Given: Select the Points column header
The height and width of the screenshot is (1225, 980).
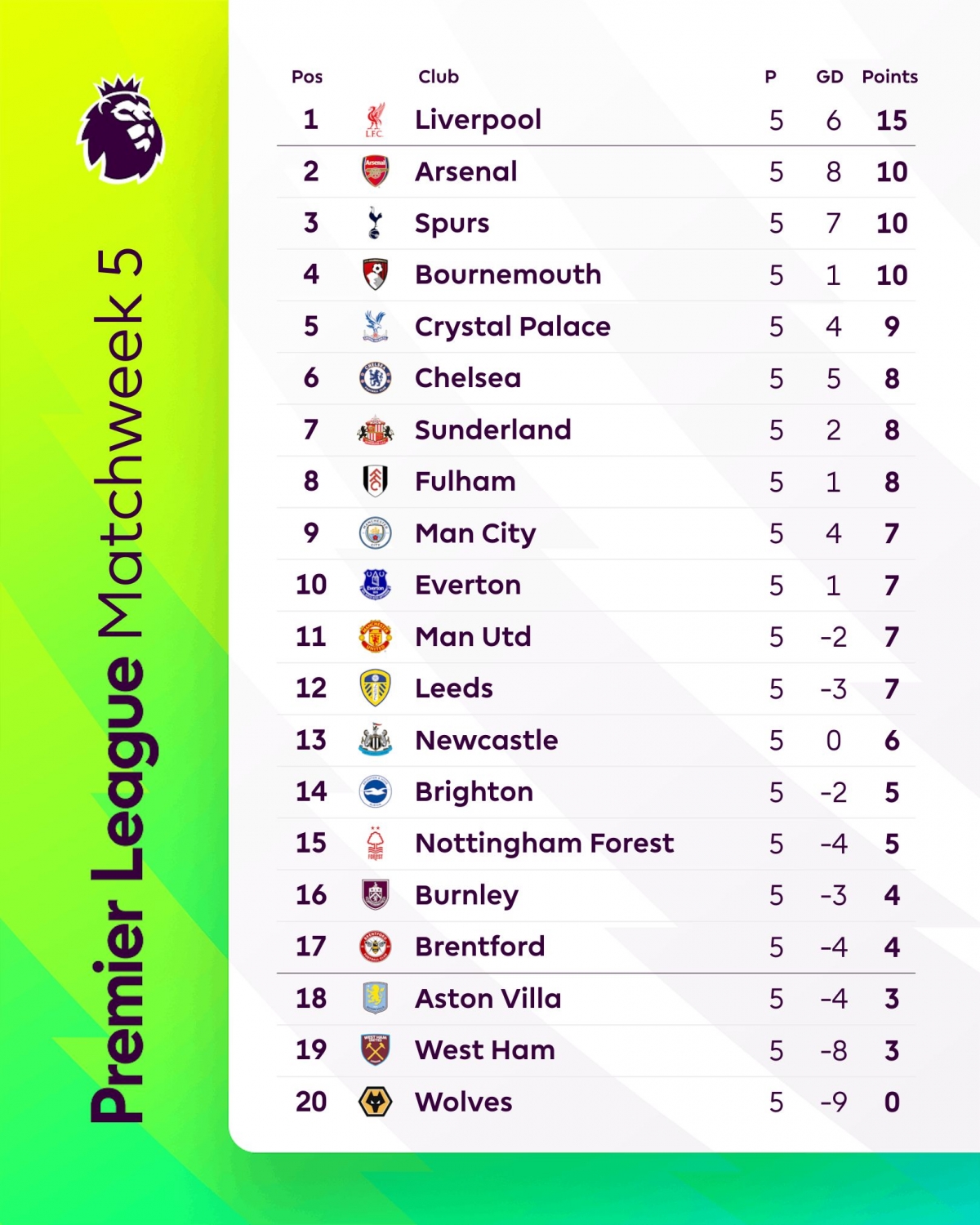Looking at the screenshot, I should (889, 77).
